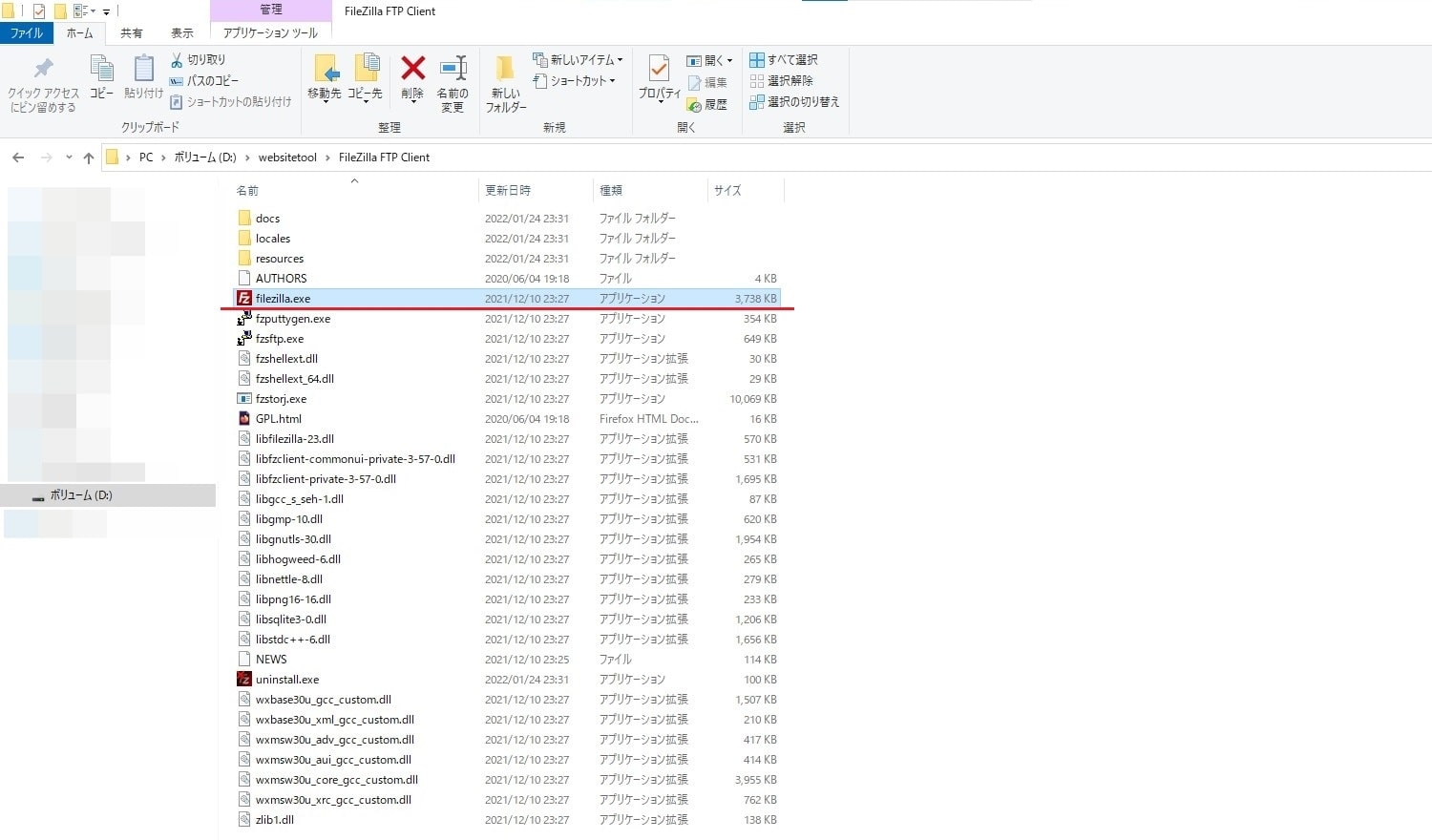Click the Rename (名前の変更) icon
Screen dimensions: 1432x840
(453, 70)
